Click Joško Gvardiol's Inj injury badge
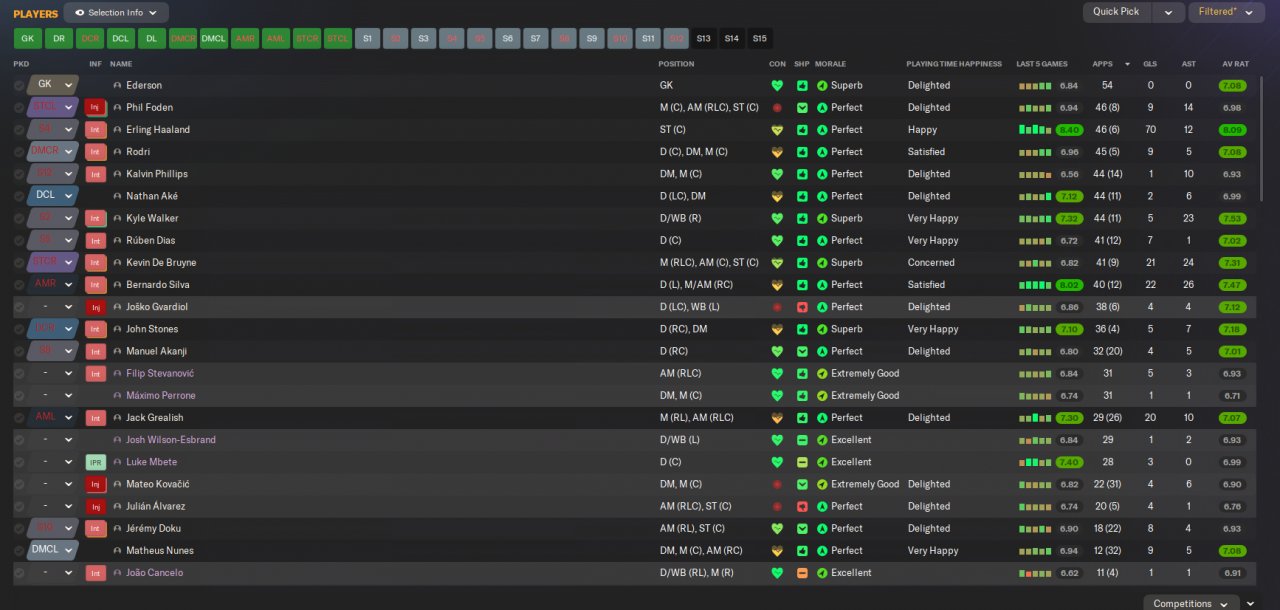This screenshot has width=1280, height=610. pyautogui.click(x=95, y=307)
